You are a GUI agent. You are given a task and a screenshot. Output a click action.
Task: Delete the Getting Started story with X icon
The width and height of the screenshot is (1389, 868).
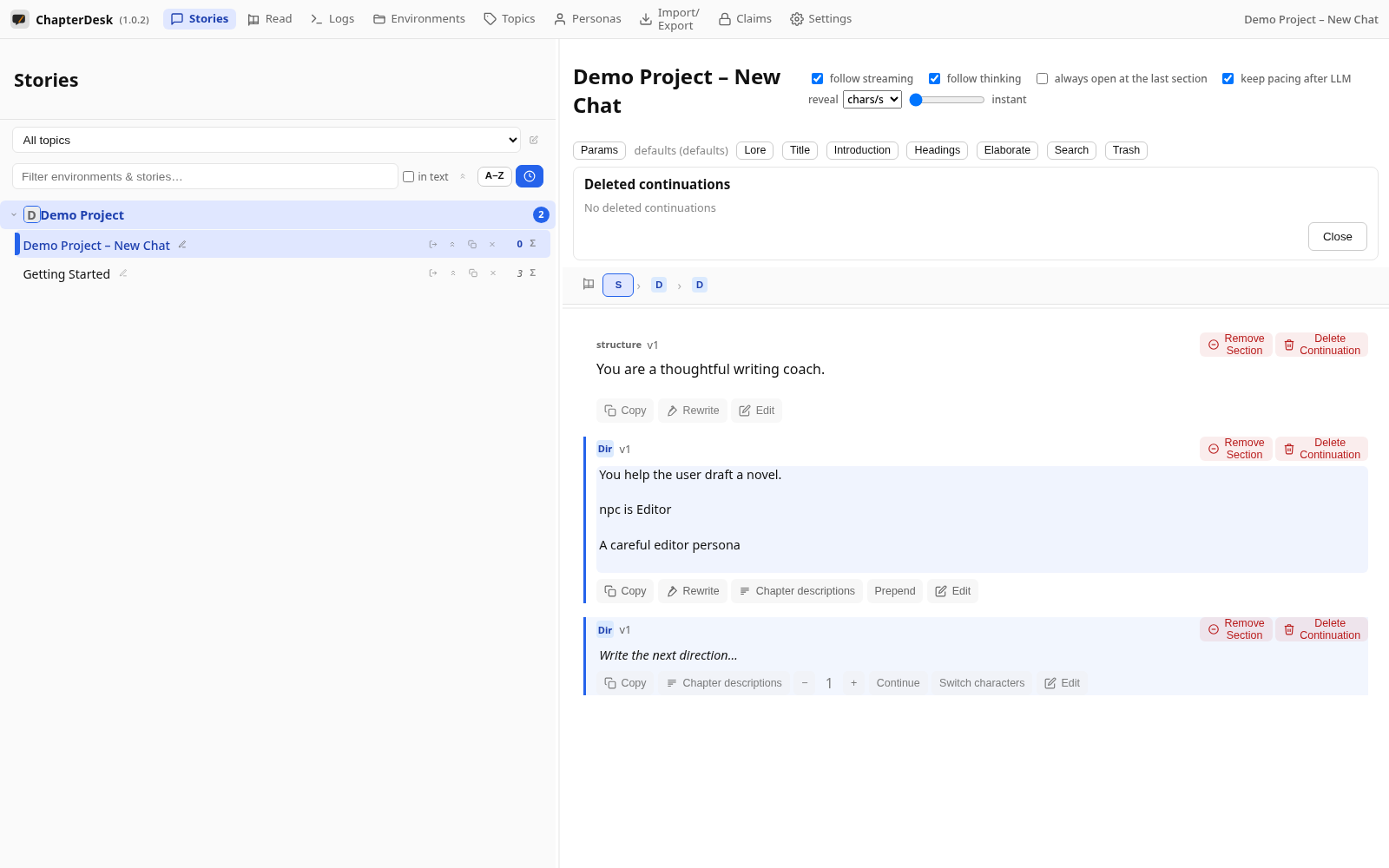pos(493,273)
